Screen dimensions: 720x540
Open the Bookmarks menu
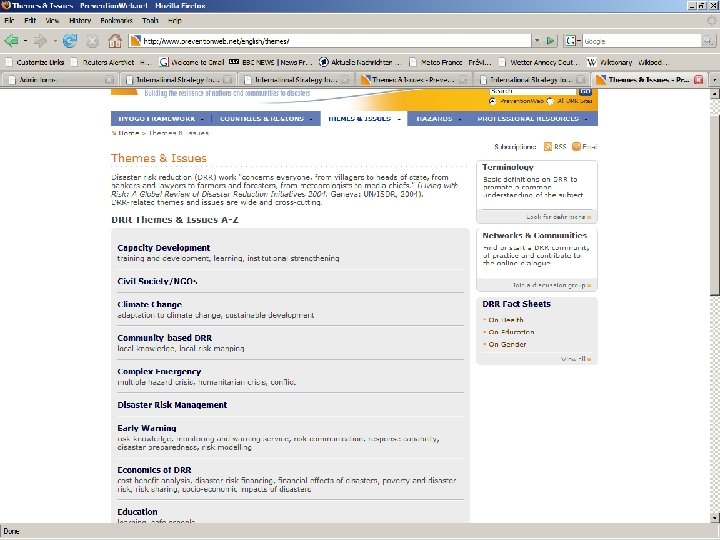[x=116, y=21]
